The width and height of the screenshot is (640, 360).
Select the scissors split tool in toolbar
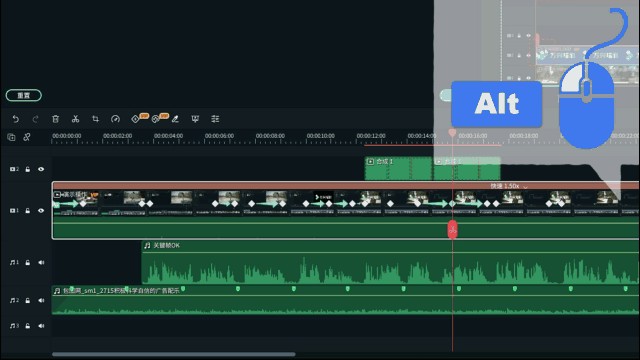coord(76,119)
